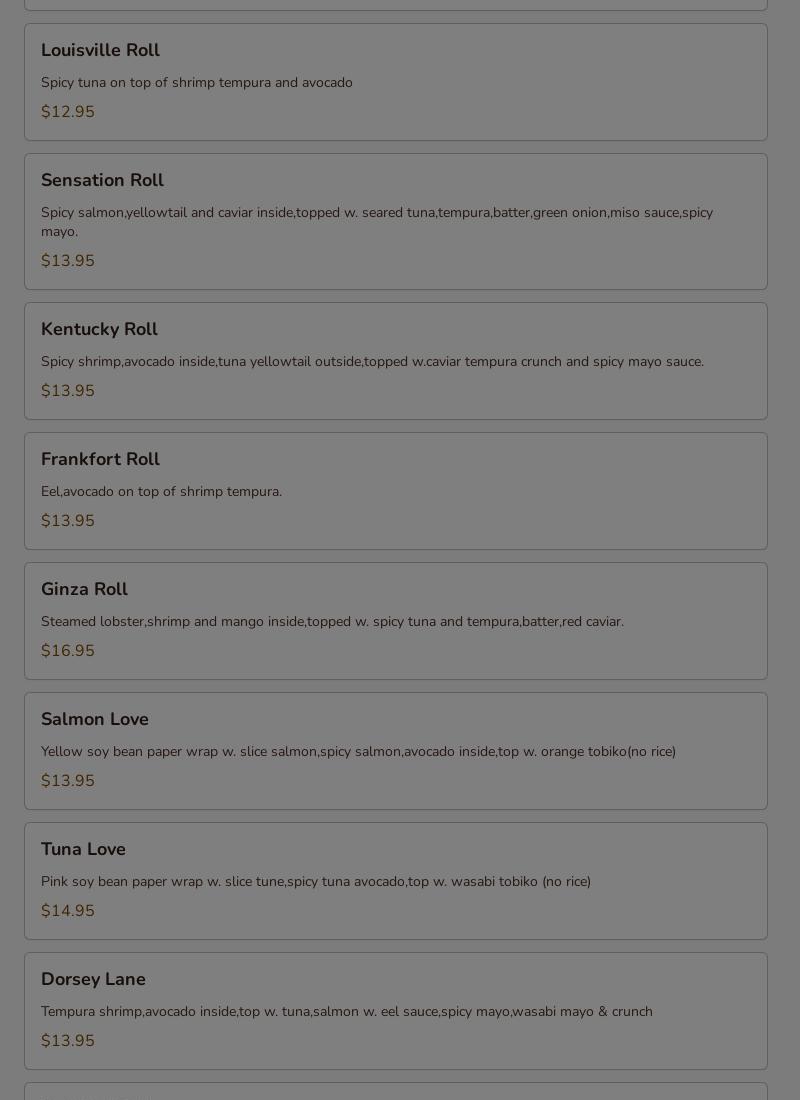Click the Ginza Roll steamed lobster description

332,622
